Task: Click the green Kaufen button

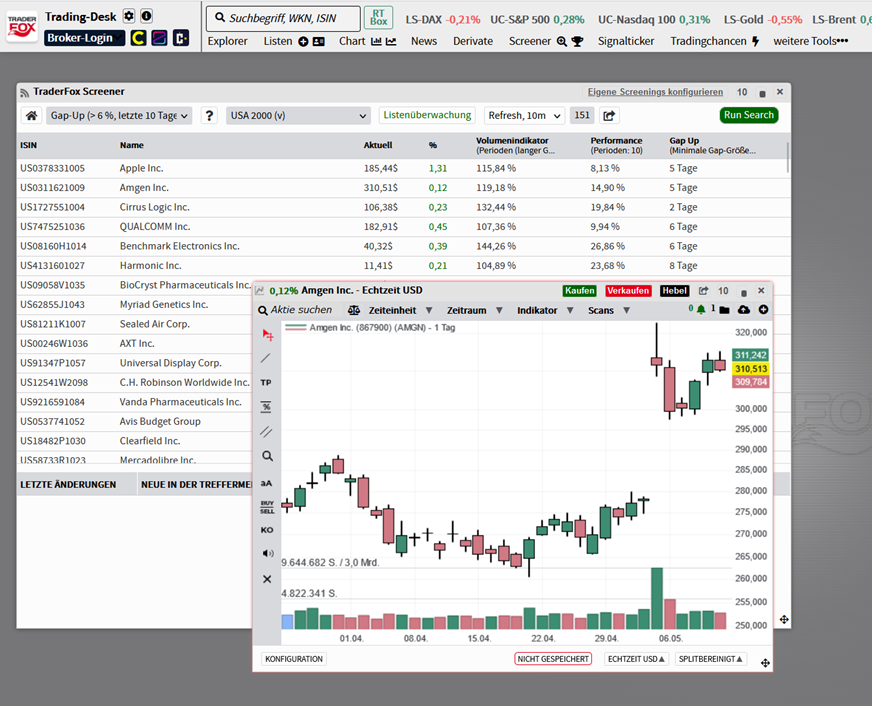Action: tap(579, 291)
